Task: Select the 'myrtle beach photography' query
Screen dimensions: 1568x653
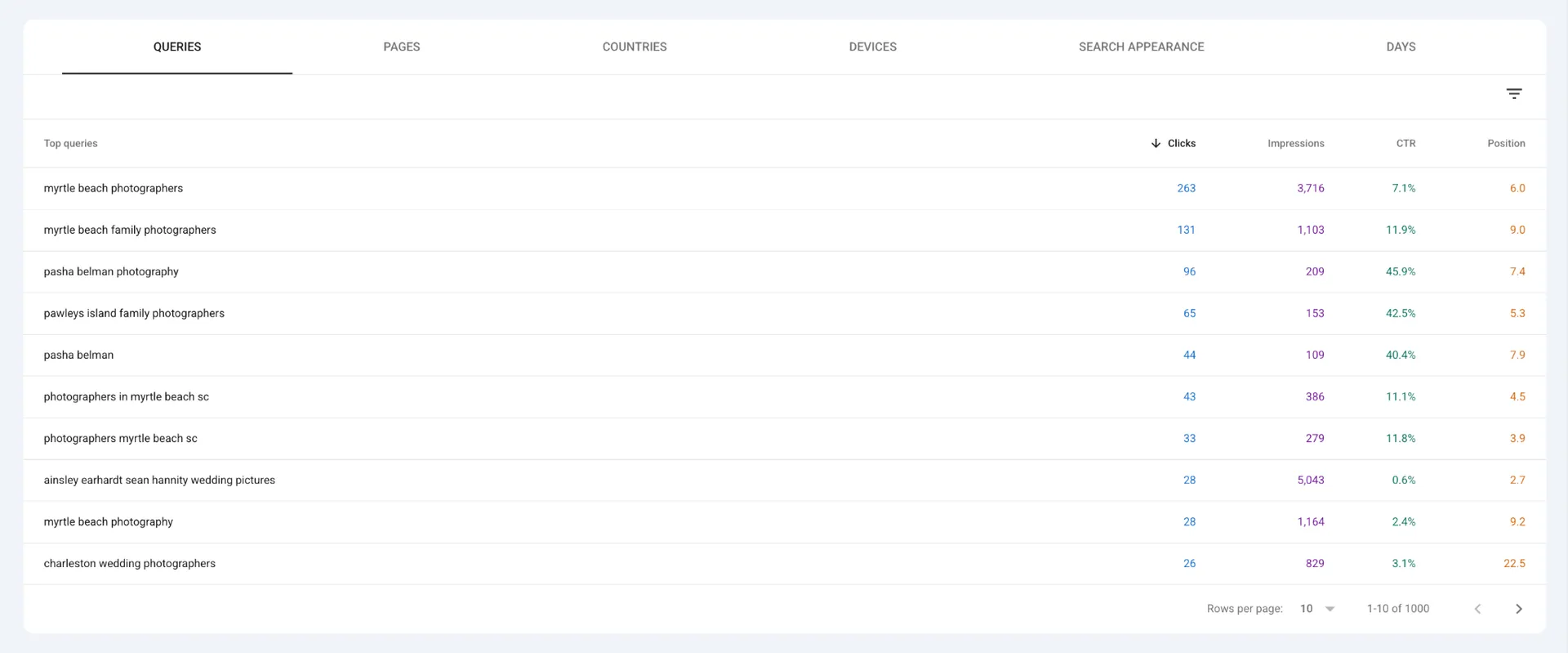Action: click(109, 521)
